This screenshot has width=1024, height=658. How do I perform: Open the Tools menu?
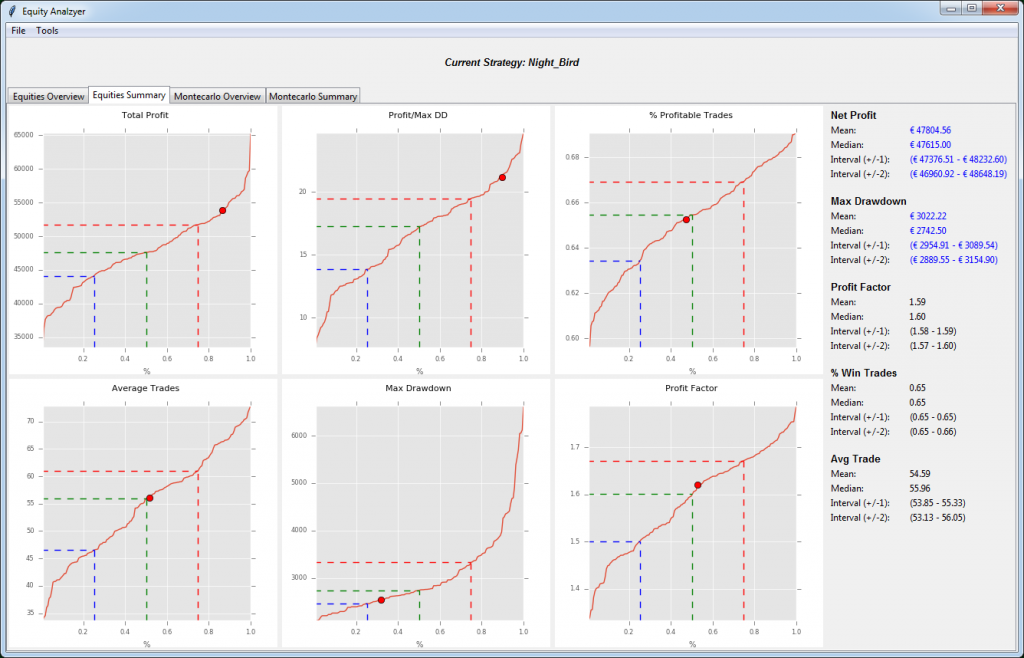(47, 31)
